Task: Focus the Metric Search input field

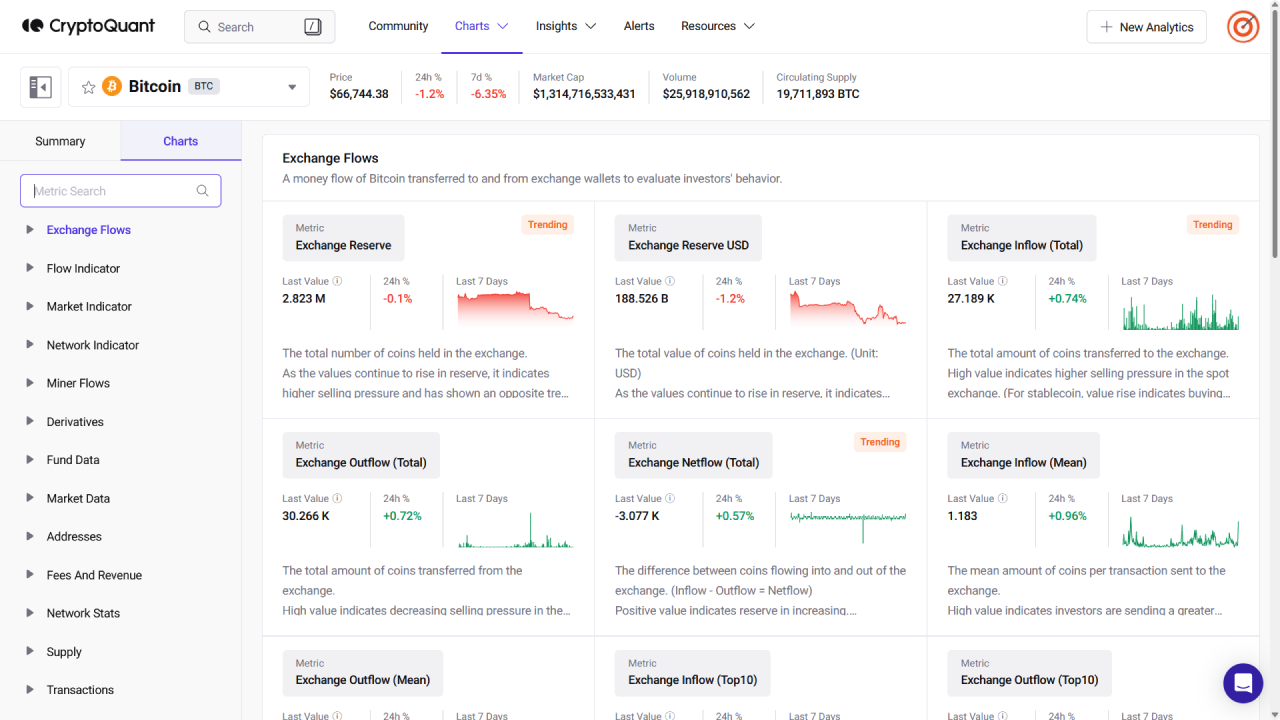Action: point(120,191)
